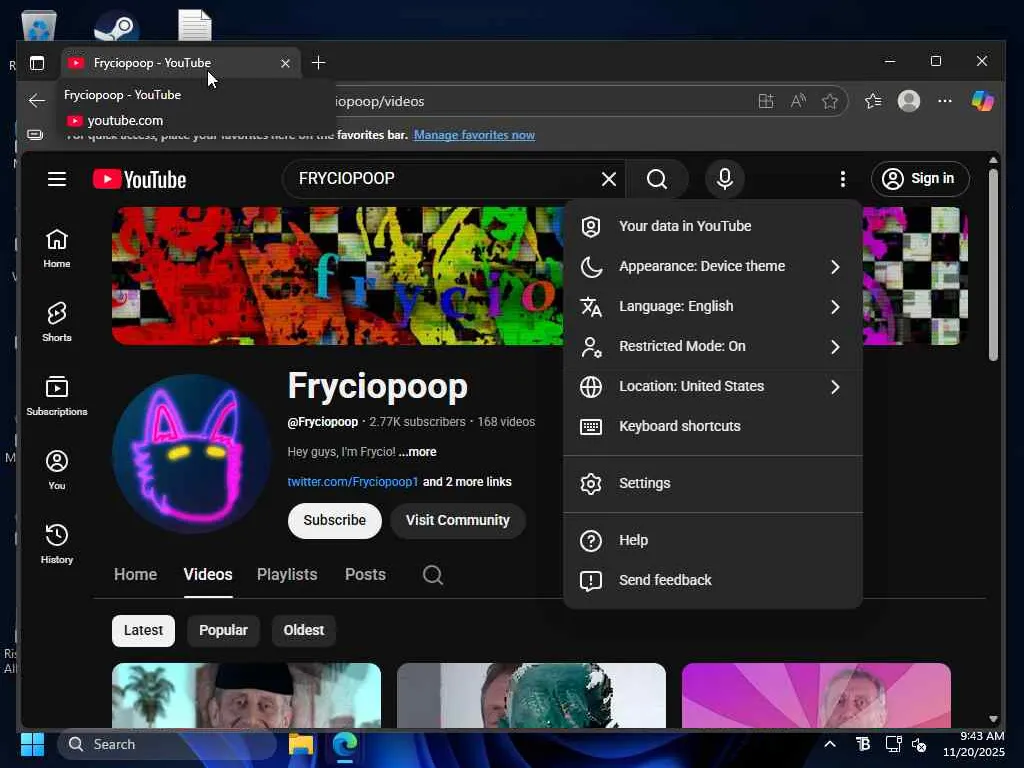
Task: Open Edge profile avatar
Action: [x=909, y=101]
